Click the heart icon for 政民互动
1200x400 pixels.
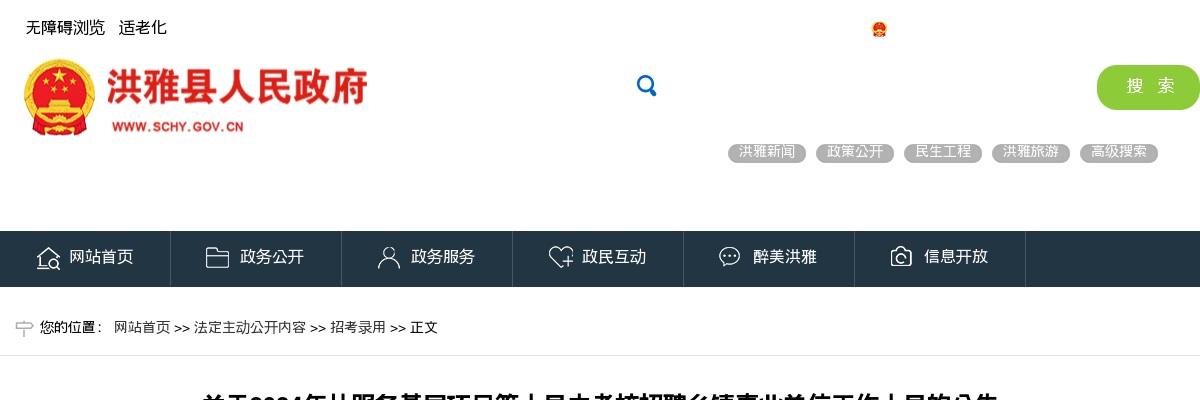[561, 257]
